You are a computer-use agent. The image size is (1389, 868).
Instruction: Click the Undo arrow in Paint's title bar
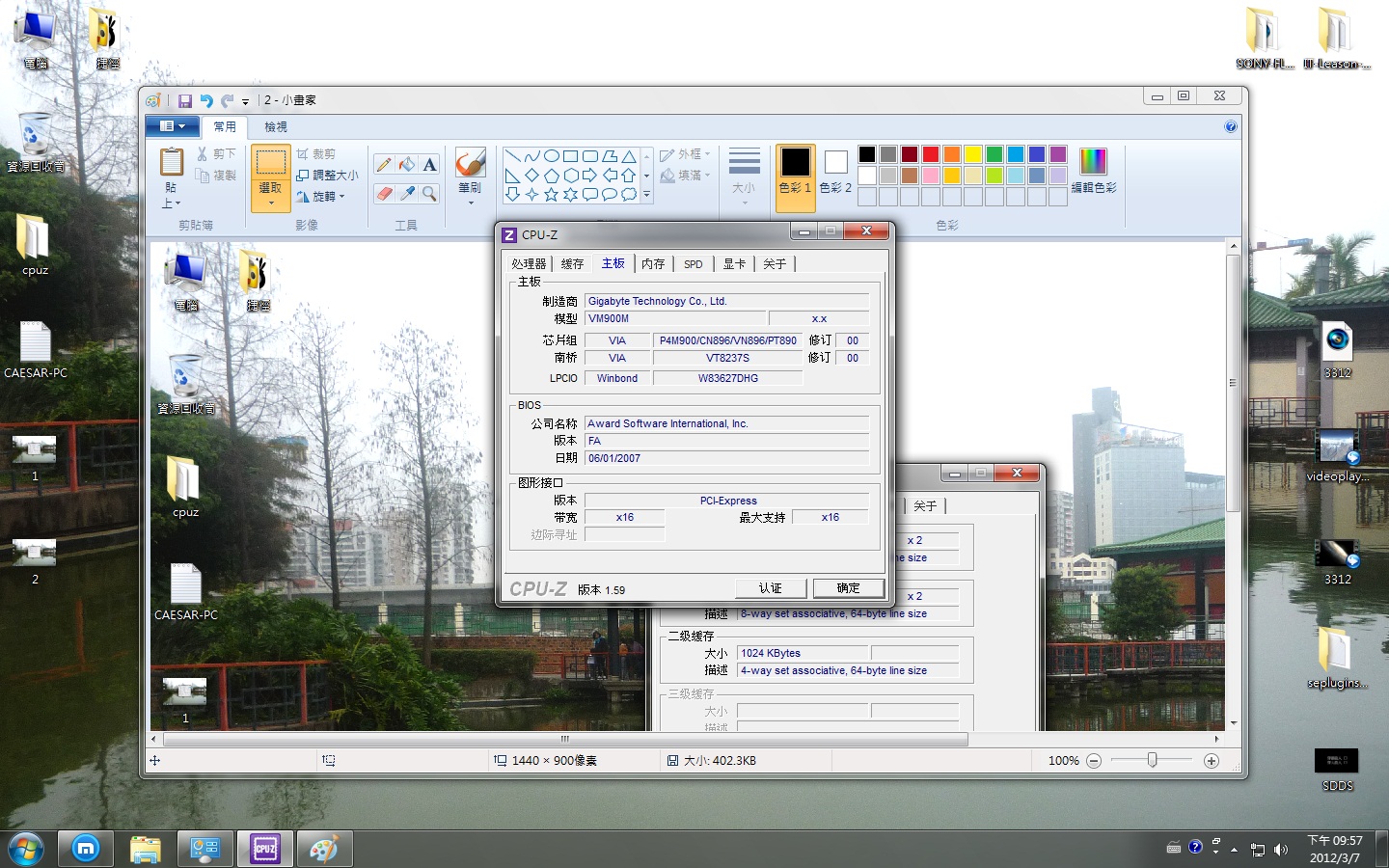(x=205, y=100)
